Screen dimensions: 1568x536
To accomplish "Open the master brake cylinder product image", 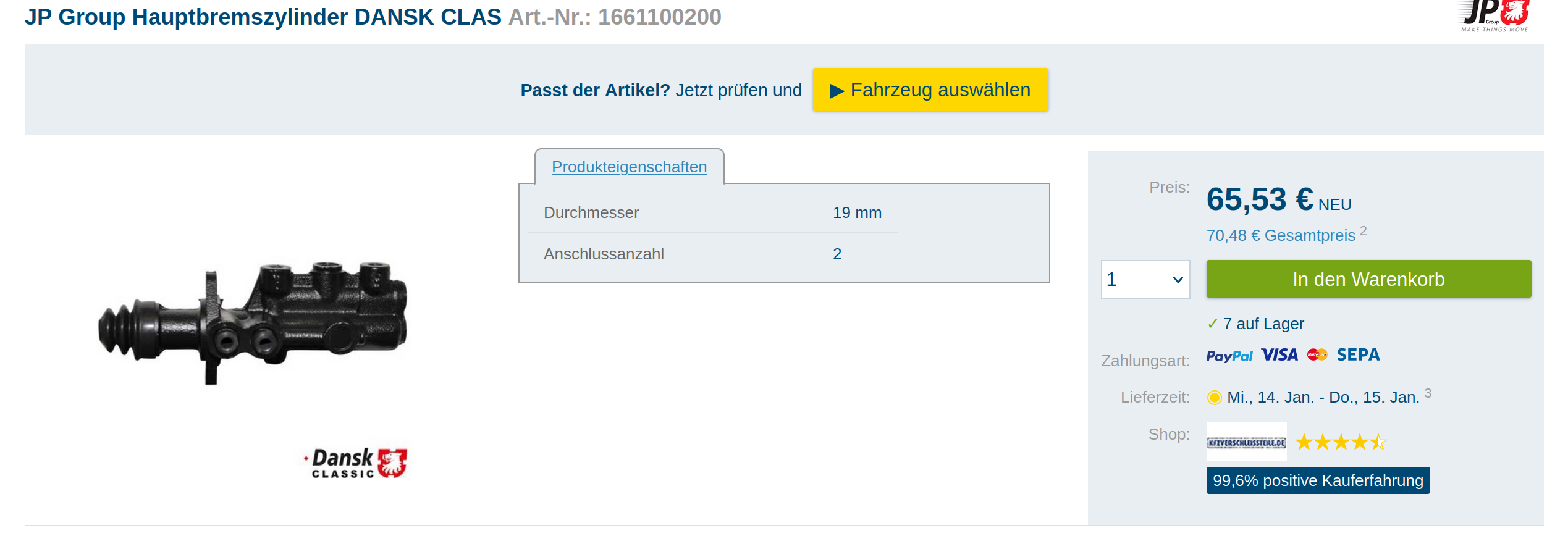I will pos(253,322).
